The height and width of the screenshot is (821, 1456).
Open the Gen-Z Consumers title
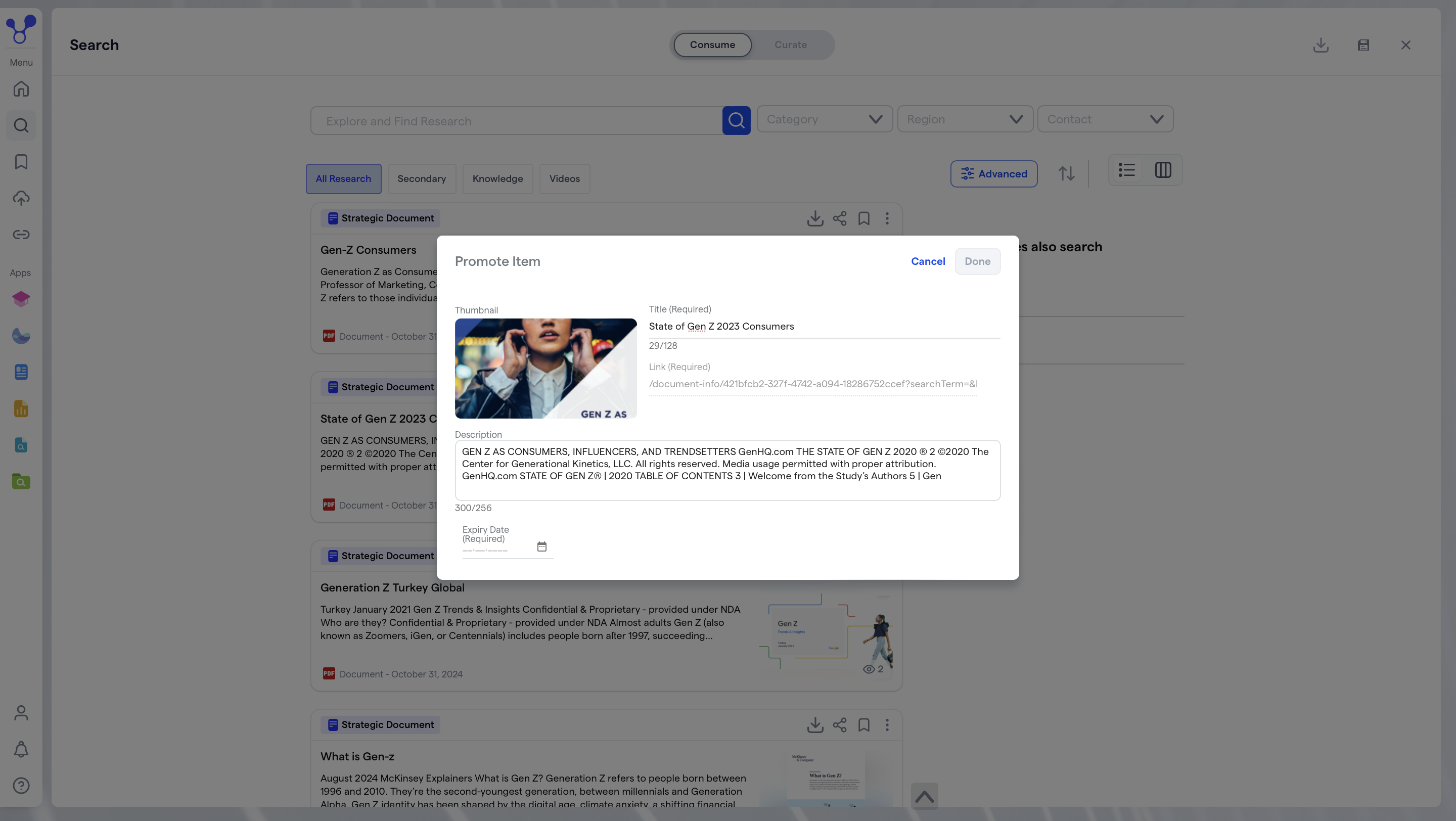[368, 250]
